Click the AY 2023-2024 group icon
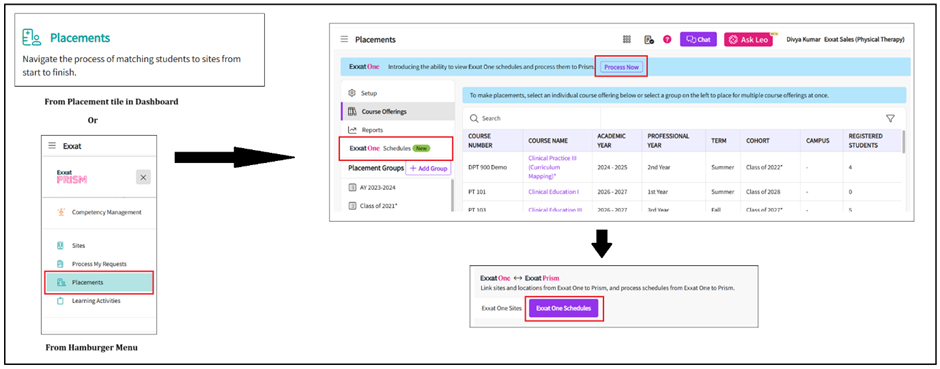Viewport: 940px width, 369px height. [x=352, y=187]
